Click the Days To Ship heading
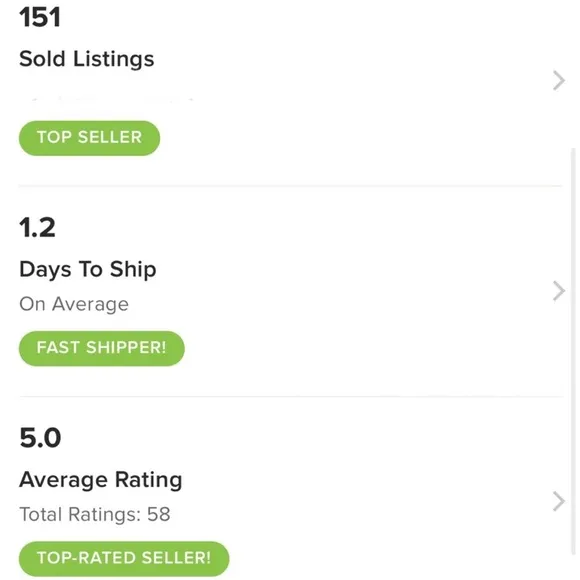The image size is (580, 580). tap(88, 270)
